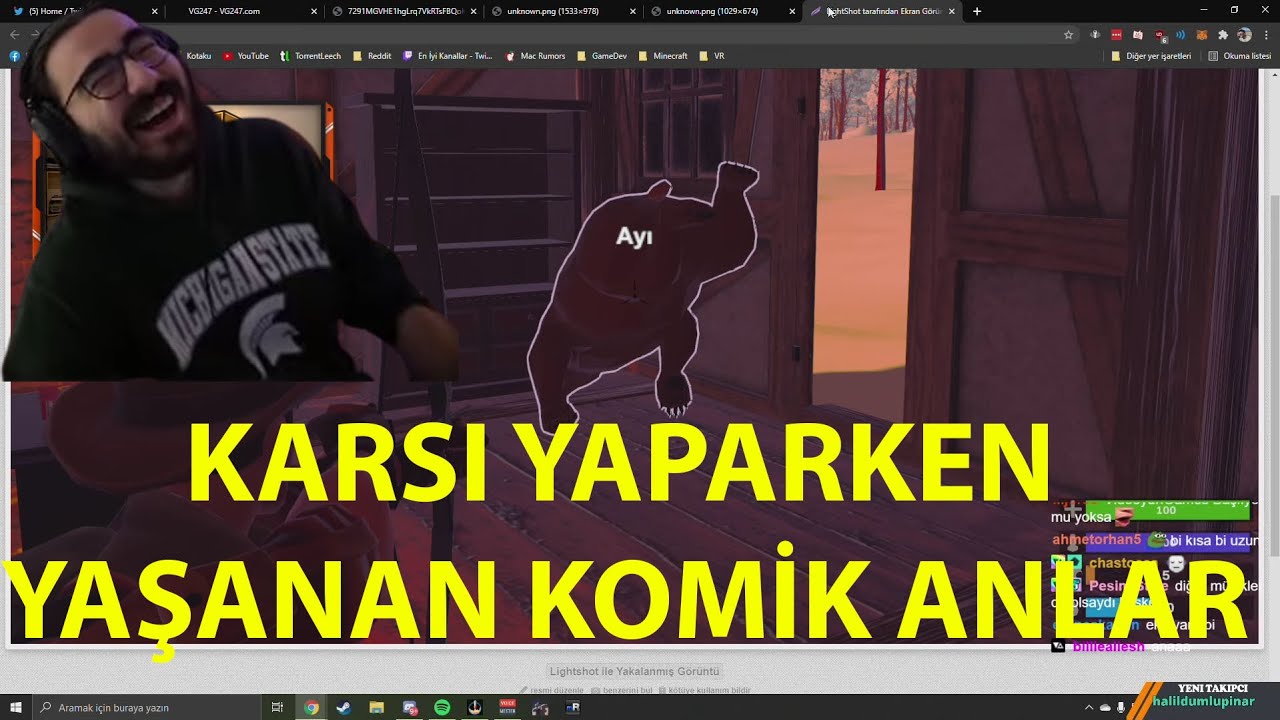Click the cloud OneDrive tray icon
This screenshot has height=720, width=1280.
coord(1105,707)
